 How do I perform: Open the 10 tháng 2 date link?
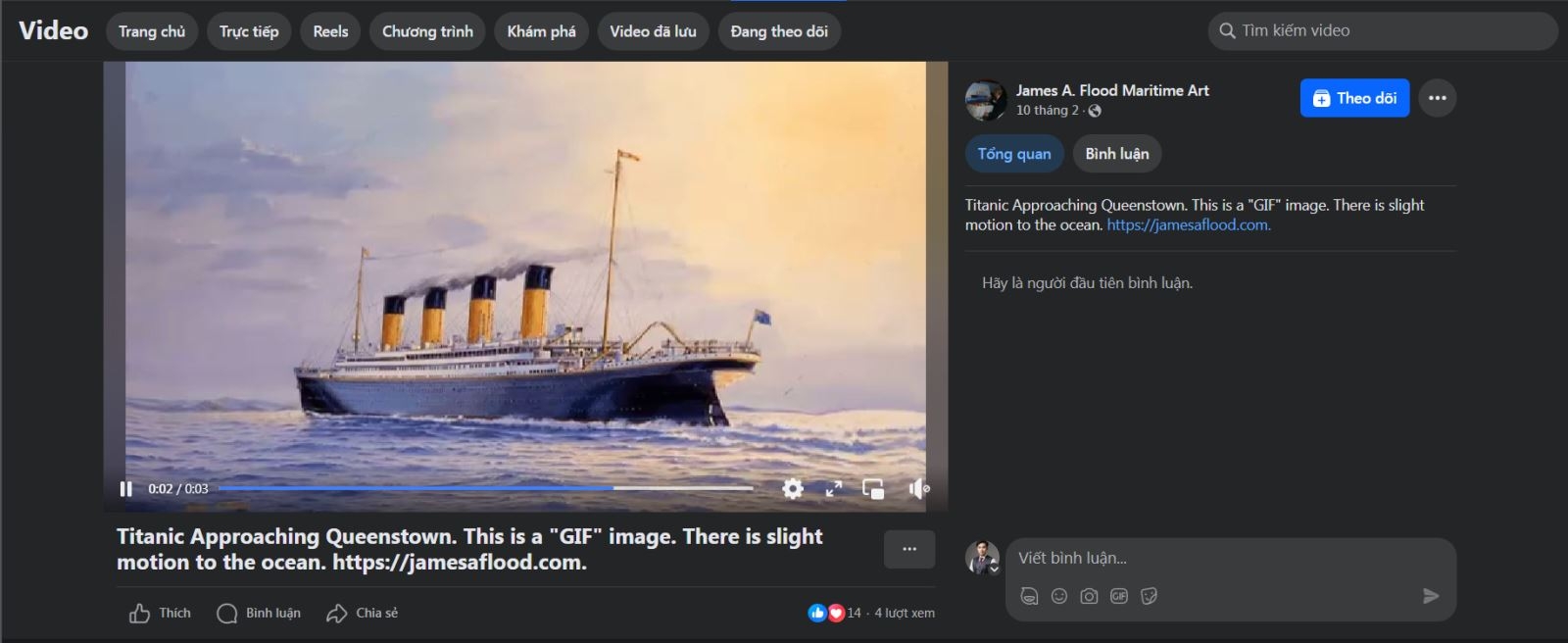pos(1047,111)
